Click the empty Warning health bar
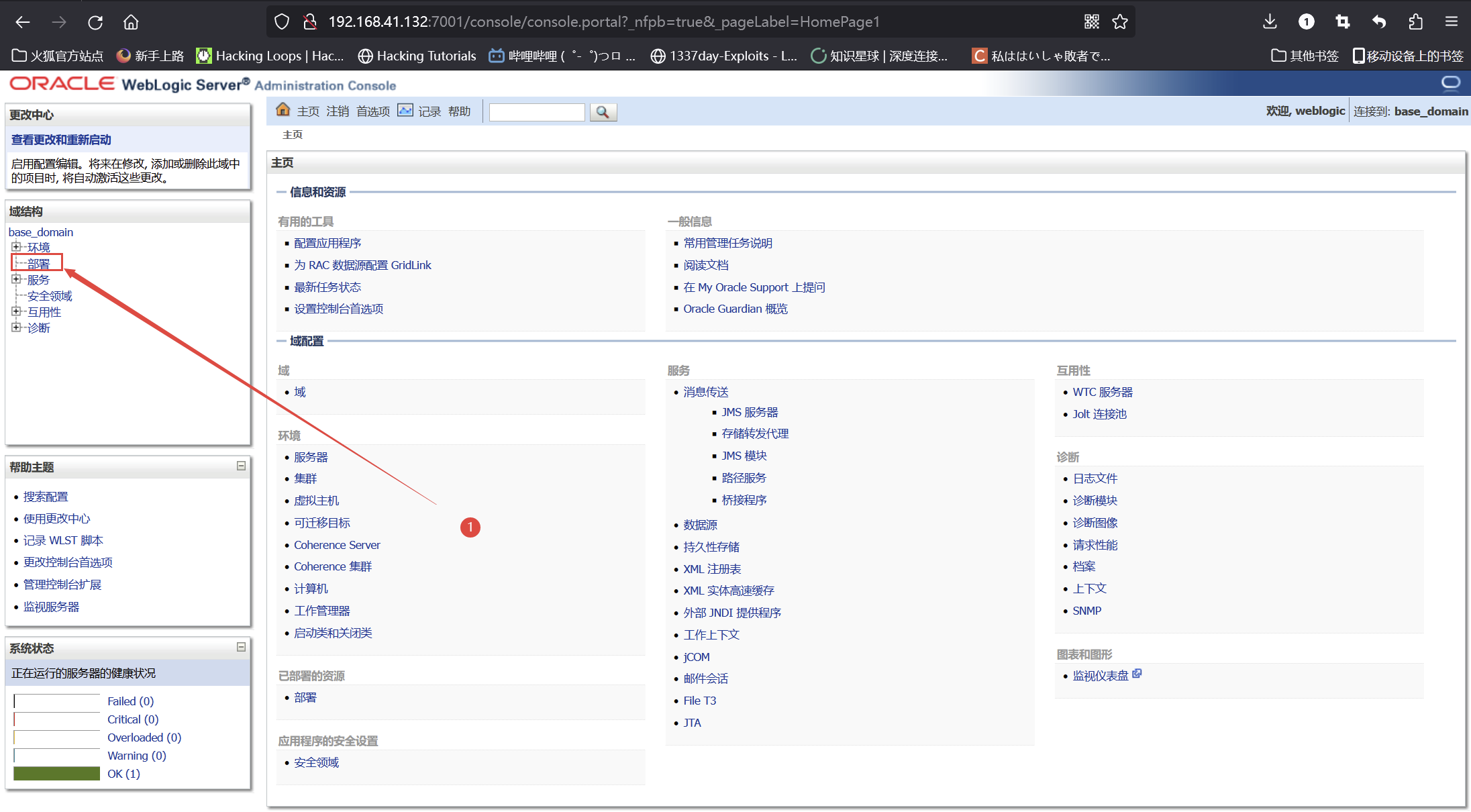1471x812 pixels. click(x=57, y=756)
